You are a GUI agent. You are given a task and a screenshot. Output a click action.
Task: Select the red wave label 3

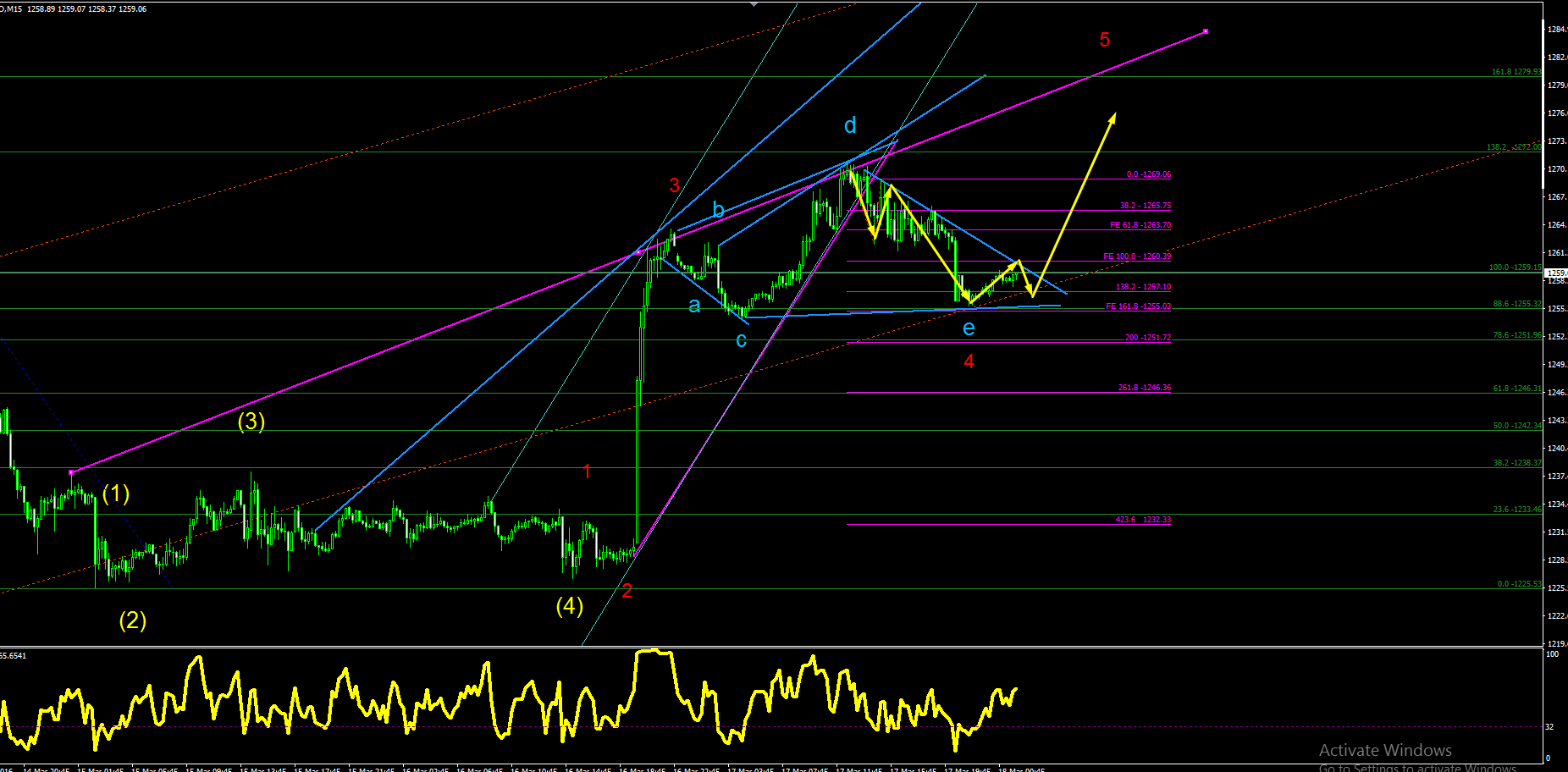click(x=675, y=185)
